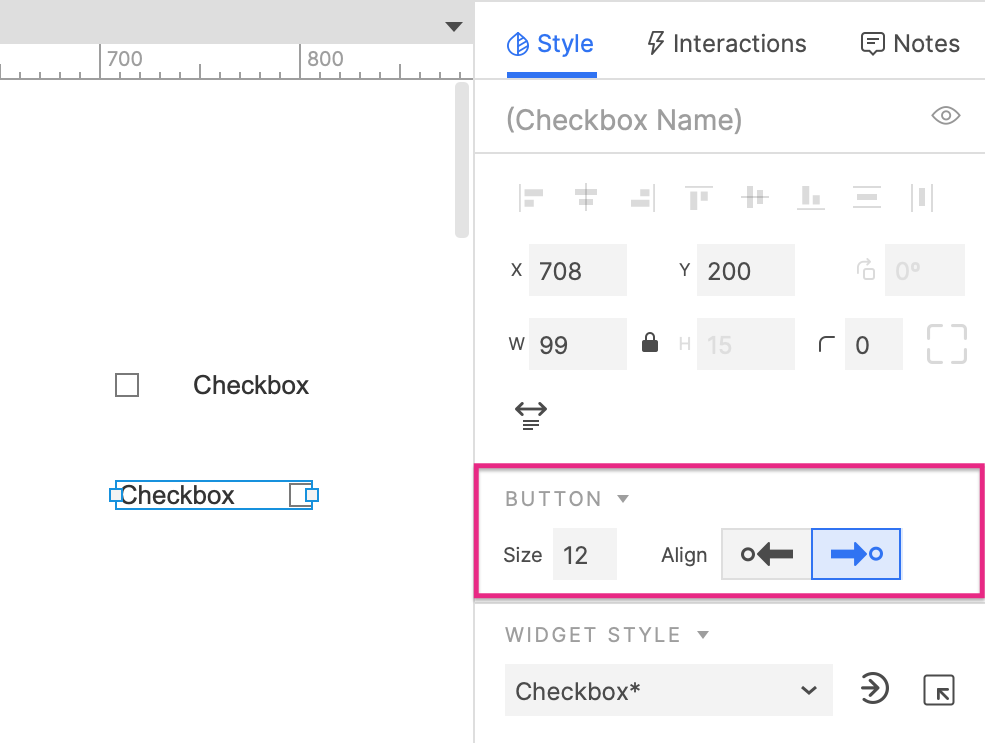Viewport: 985px width, 743px height.
Task: Align vertical middles icon
Action: pyautogui.click(x=754, y=197)
